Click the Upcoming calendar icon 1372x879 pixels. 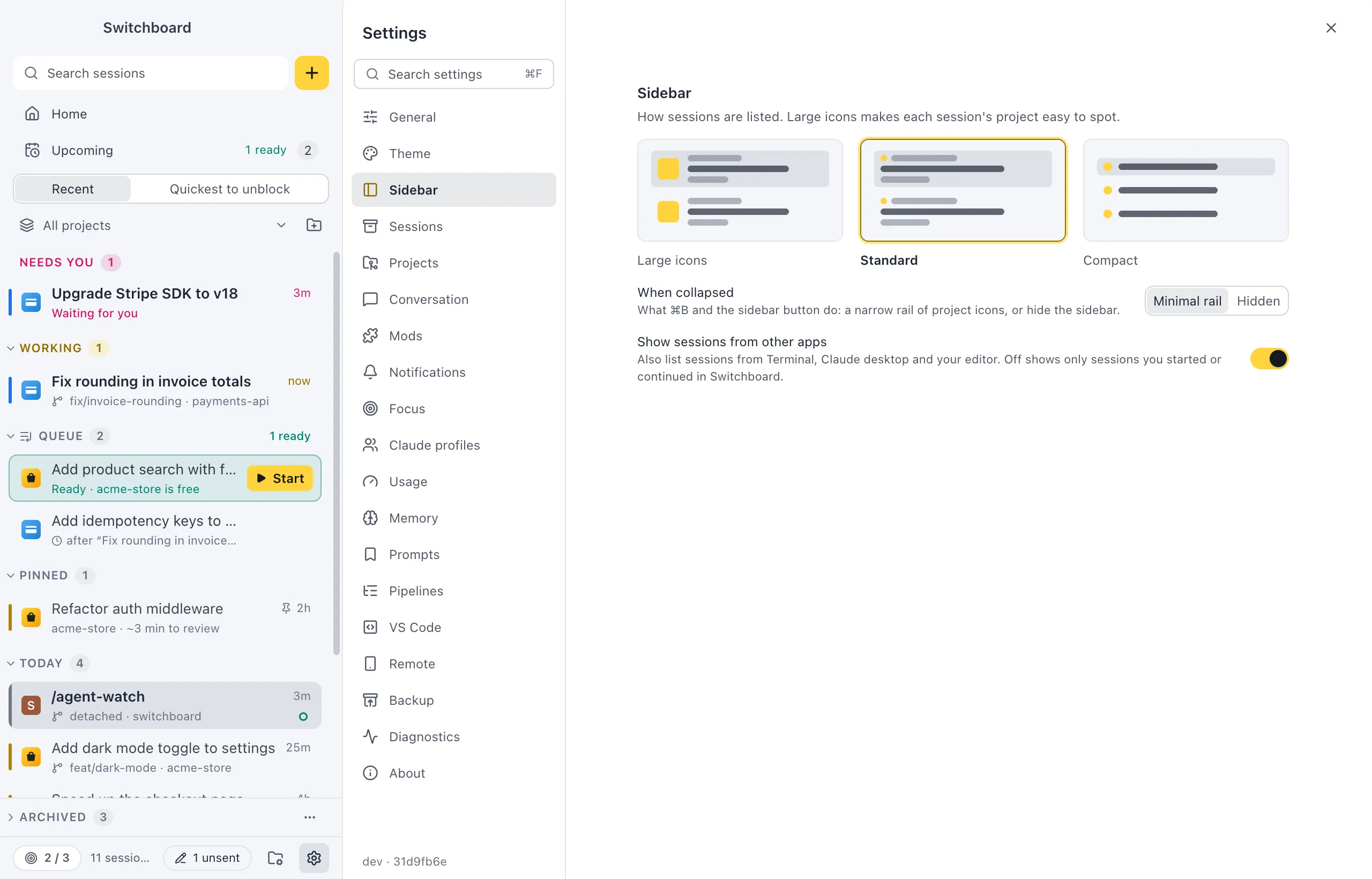pyautogui.click(x=32, y=150)
